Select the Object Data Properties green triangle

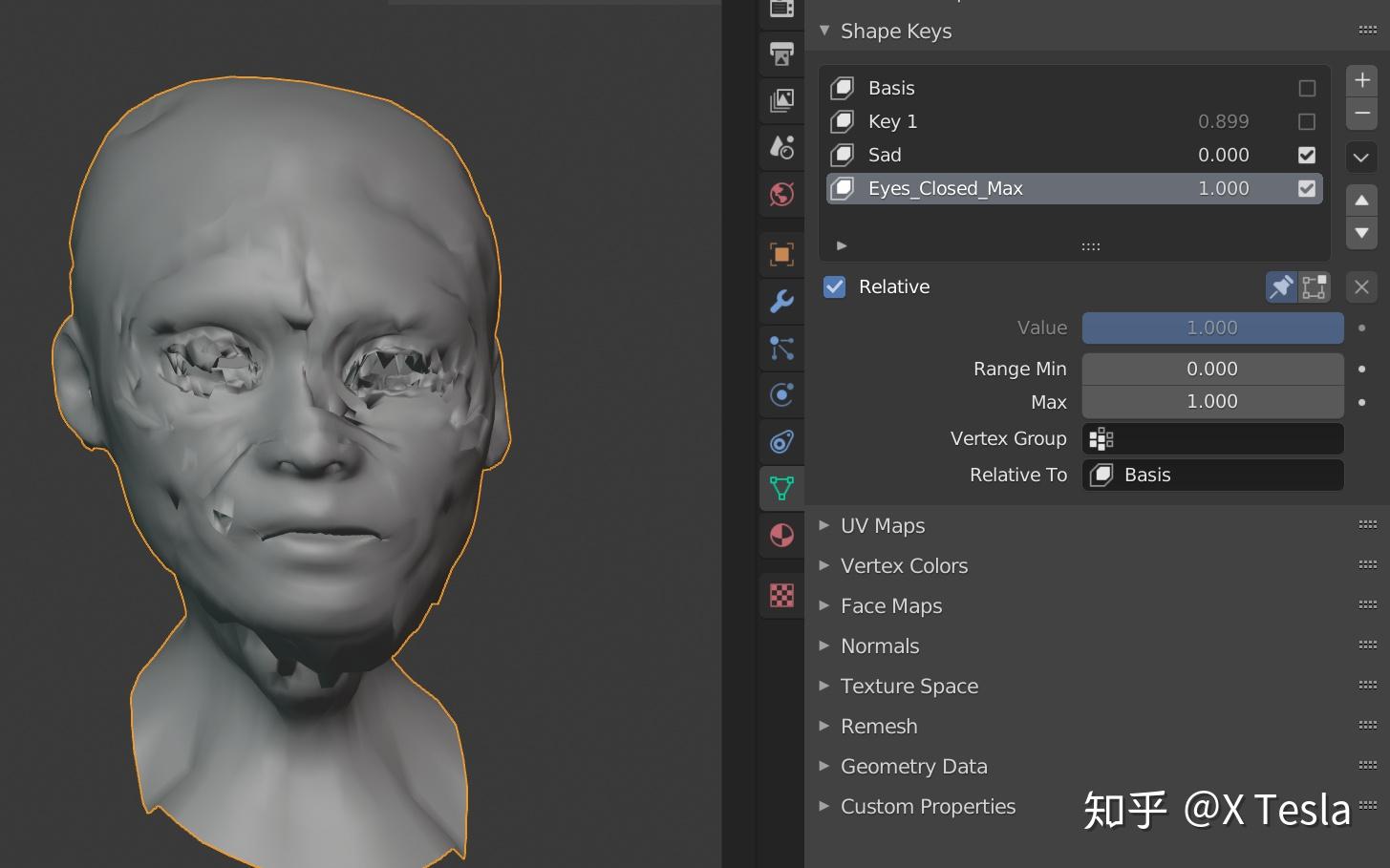point(781,487)
